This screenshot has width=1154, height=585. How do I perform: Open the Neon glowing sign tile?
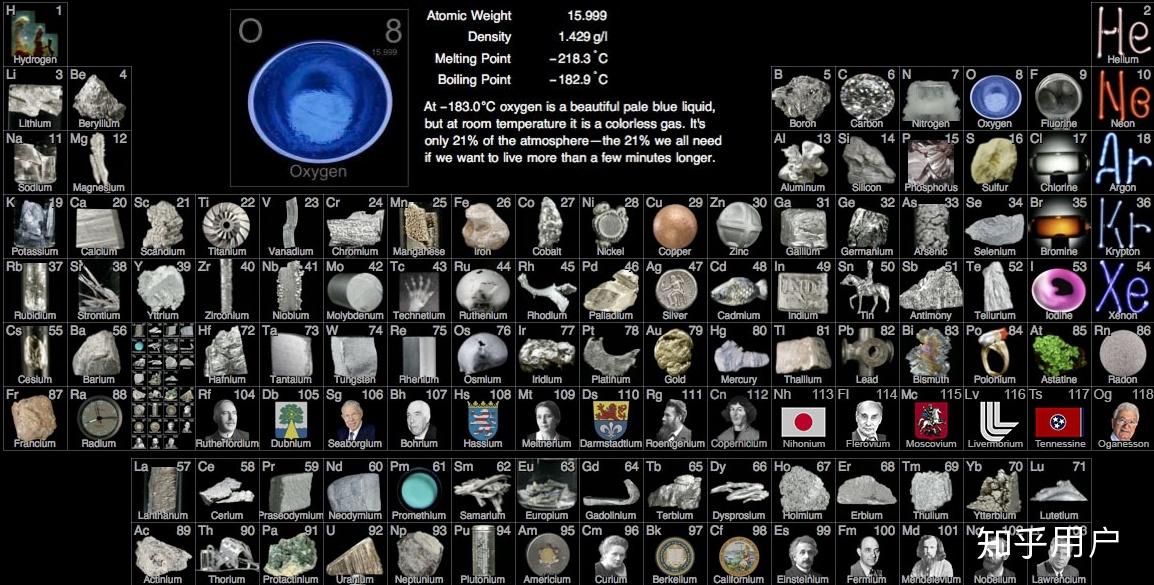click(1122, 99)
